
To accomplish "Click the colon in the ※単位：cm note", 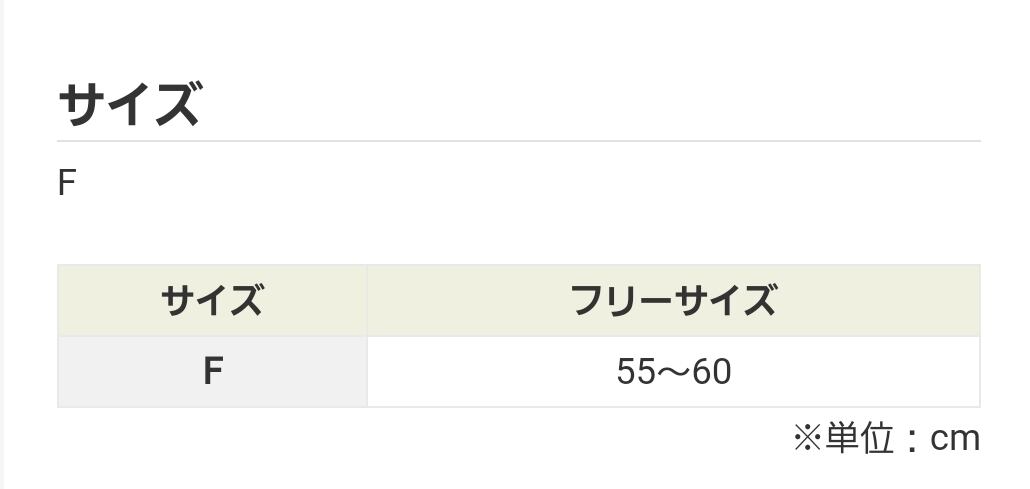I will (912, 440).
